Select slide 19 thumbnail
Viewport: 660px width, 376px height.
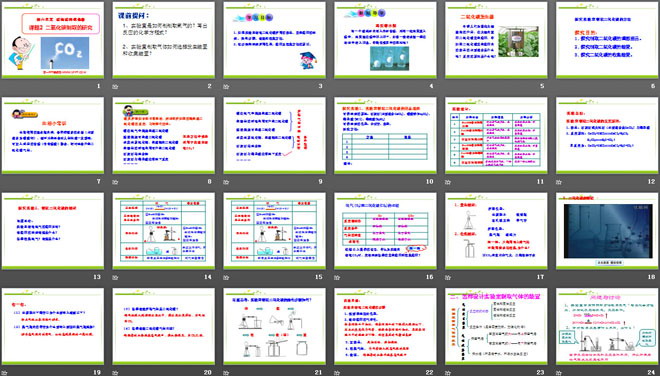tap(53, 326)
